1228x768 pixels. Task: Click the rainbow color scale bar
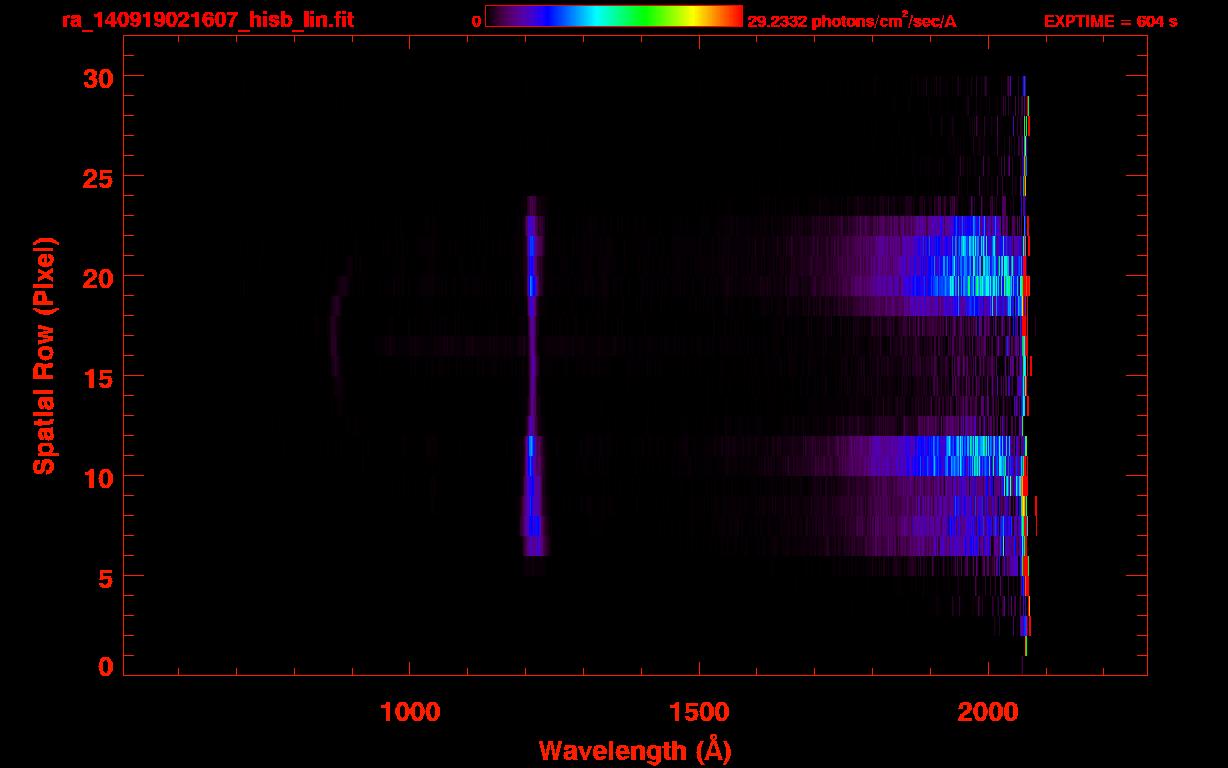(614, 16)
